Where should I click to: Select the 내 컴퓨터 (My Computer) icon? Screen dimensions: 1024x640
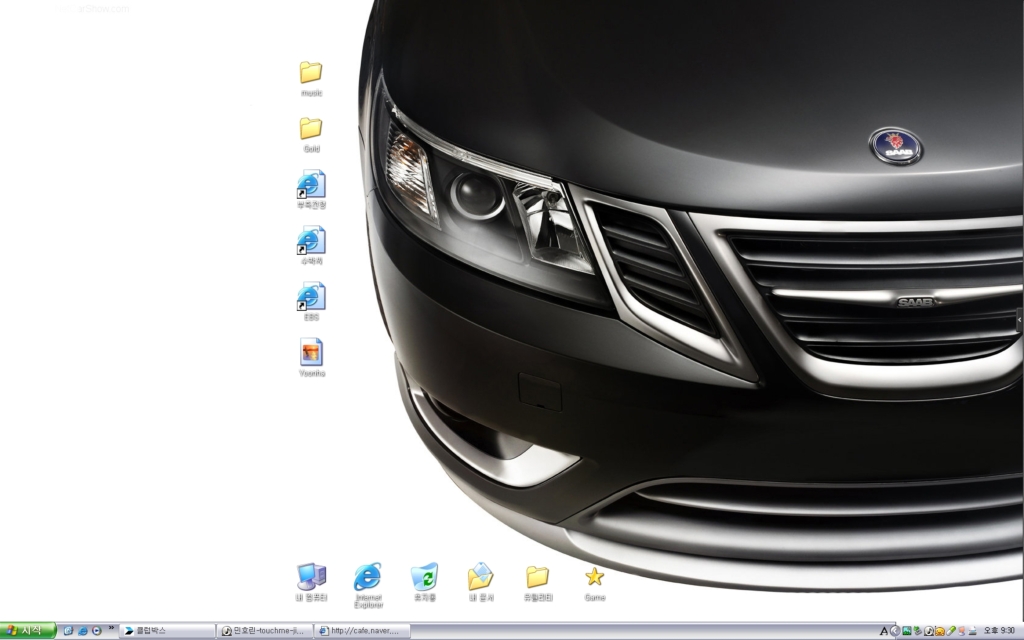tap(311, 582)
